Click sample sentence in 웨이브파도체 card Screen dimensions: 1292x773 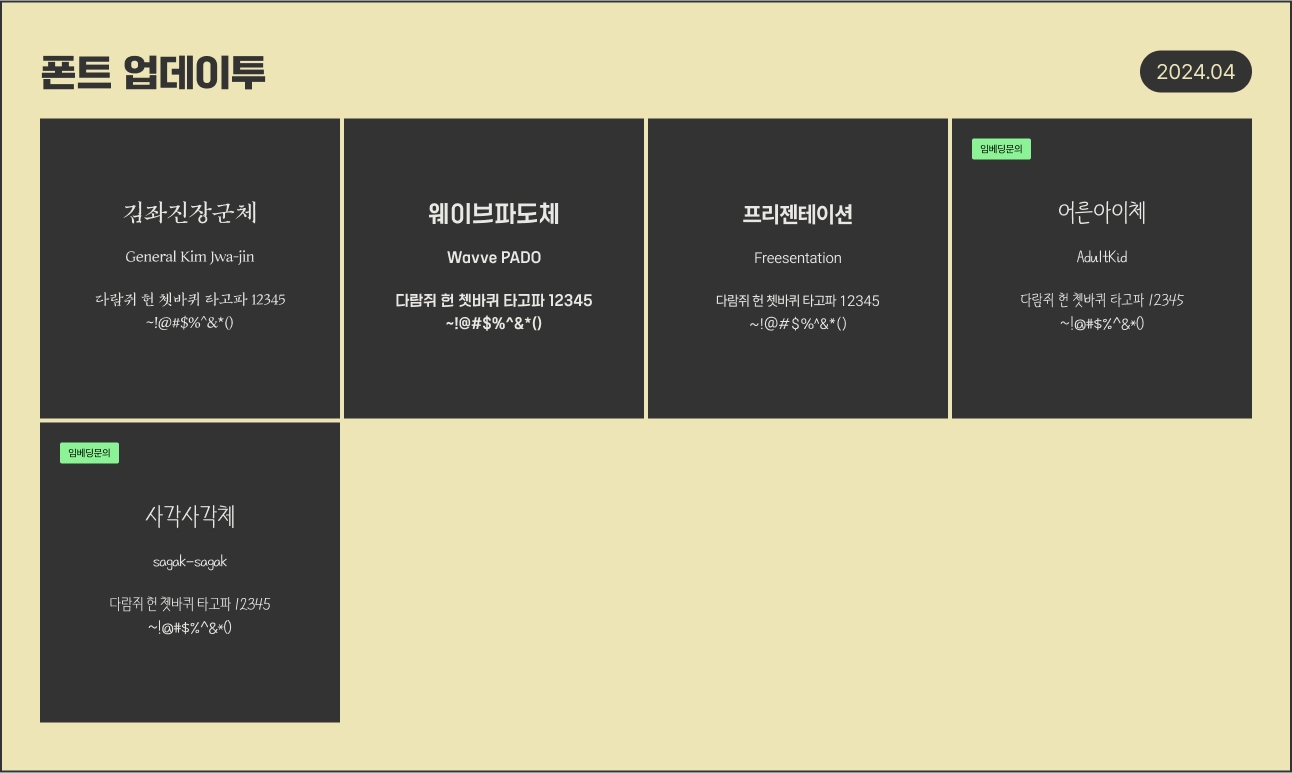click(x=494, y=300)
